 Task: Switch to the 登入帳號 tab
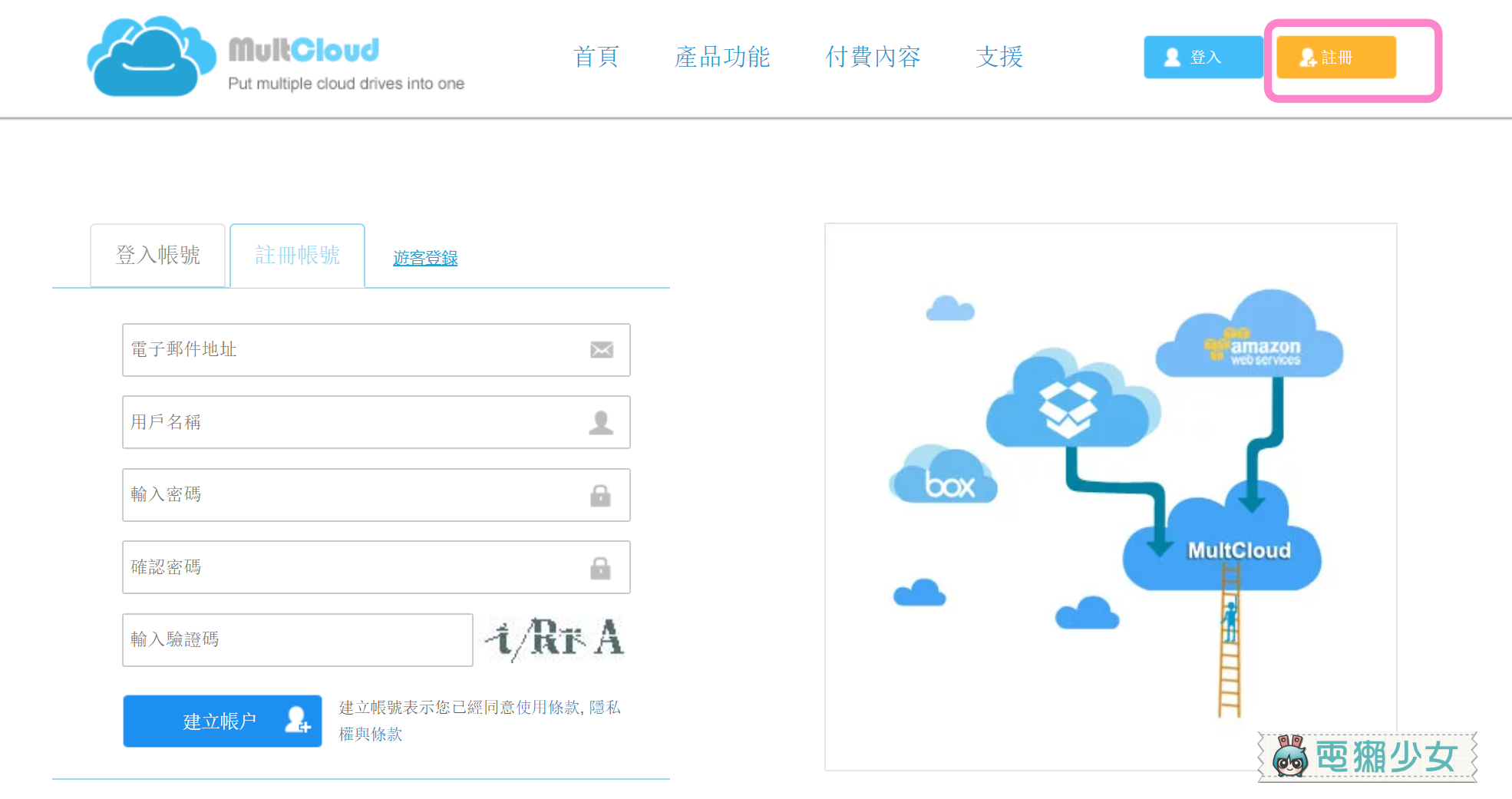point(158,256)
